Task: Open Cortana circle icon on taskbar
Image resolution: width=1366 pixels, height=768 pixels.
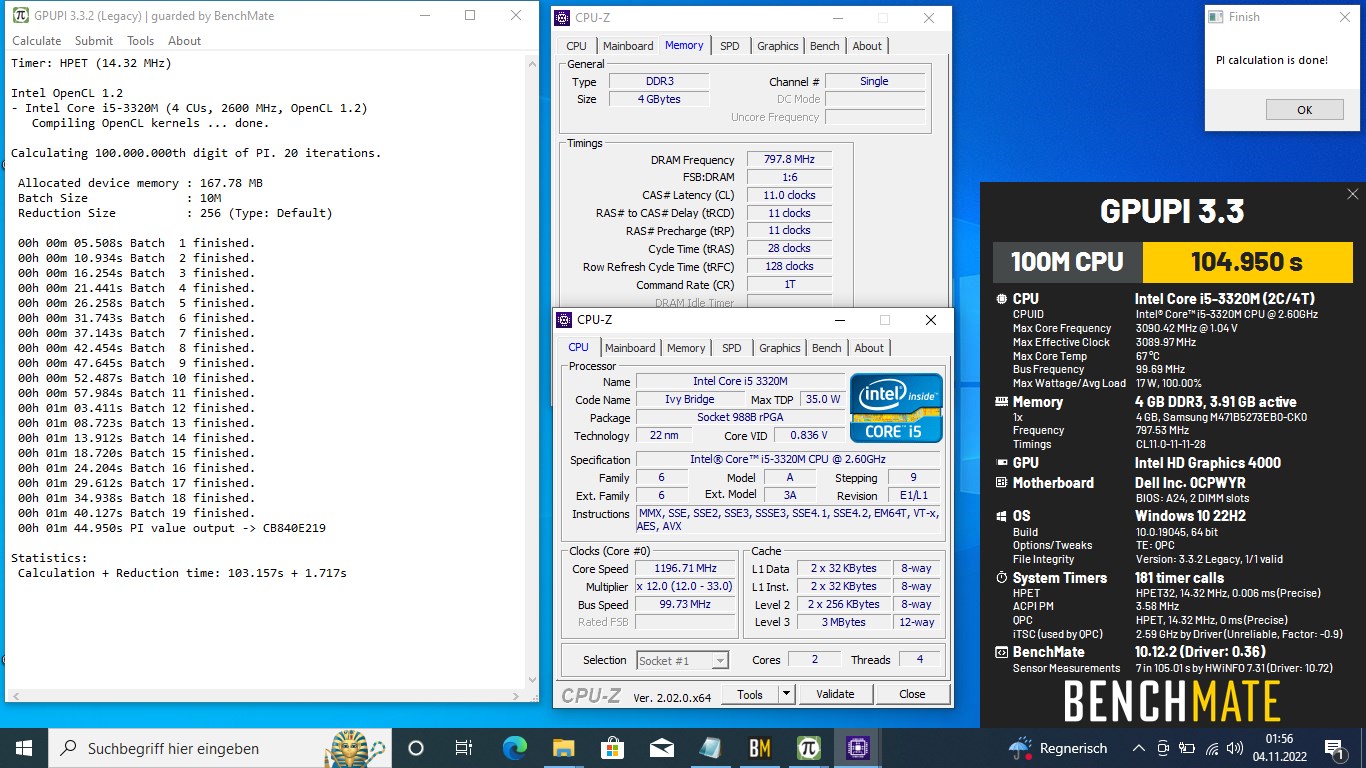Action: pyautogui.click(x=416, y=747)
